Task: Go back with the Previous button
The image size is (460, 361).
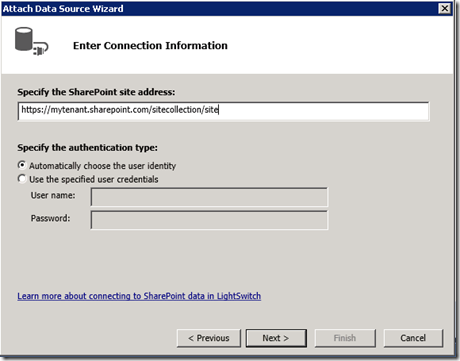Action: click(x=209, y=338)
